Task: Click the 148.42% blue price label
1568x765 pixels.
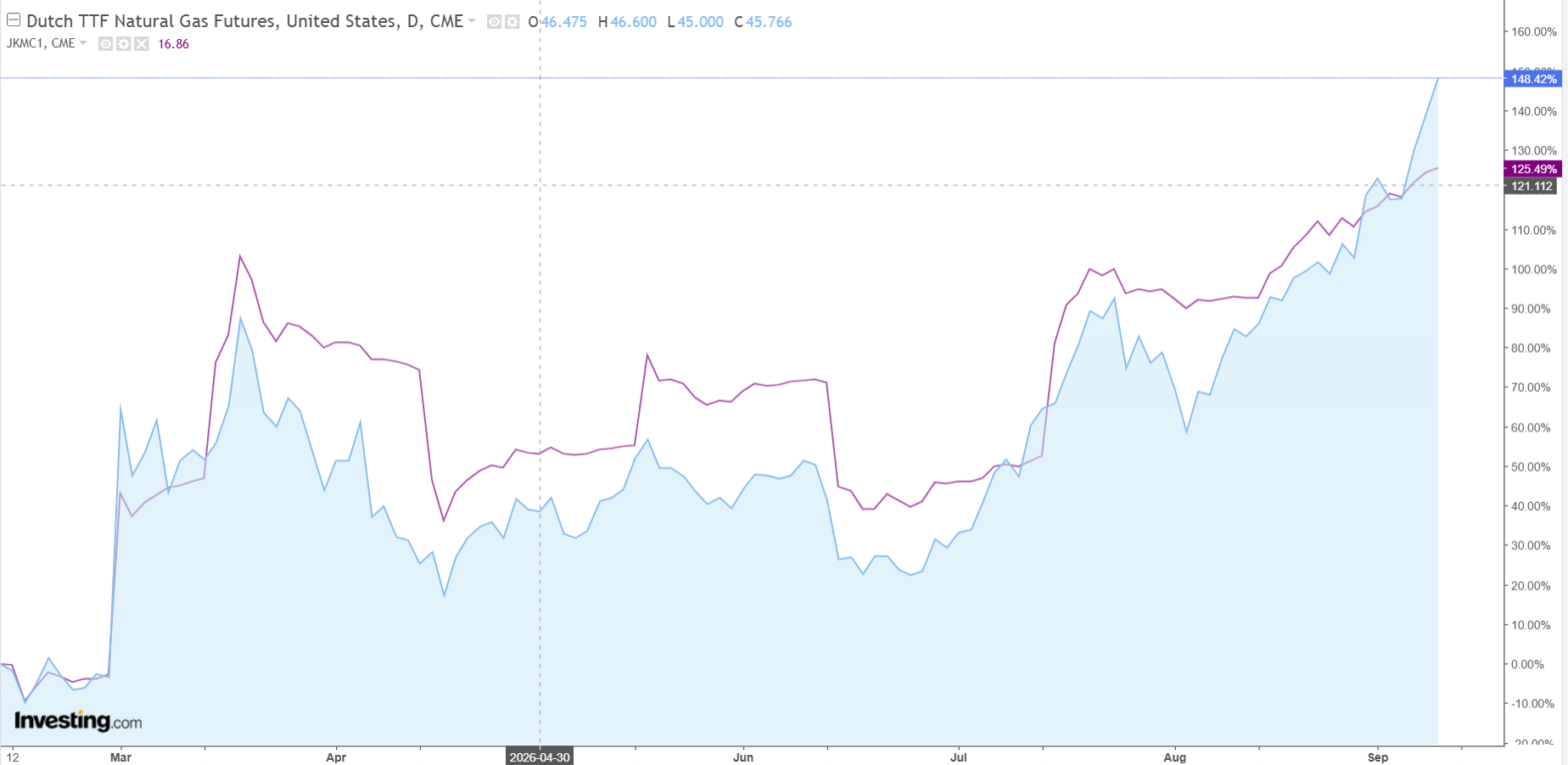Action: click(x=1532, y=79)
